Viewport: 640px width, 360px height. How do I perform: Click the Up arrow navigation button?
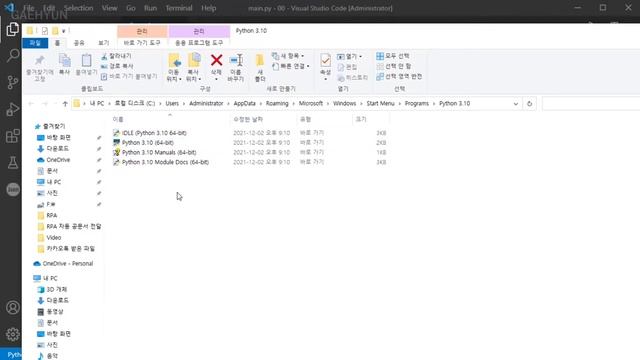click(65, 104)
